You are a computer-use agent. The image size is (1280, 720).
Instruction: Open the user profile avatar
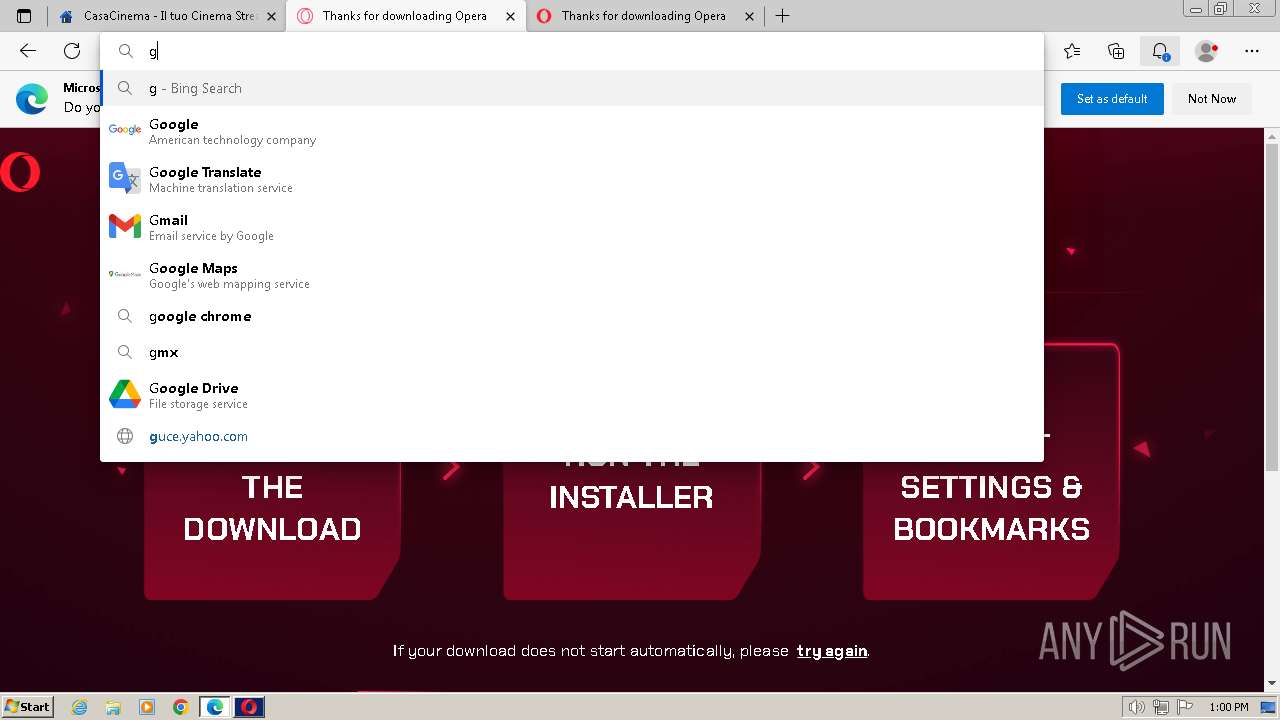pyautogui.click(x=1207, y=51)
